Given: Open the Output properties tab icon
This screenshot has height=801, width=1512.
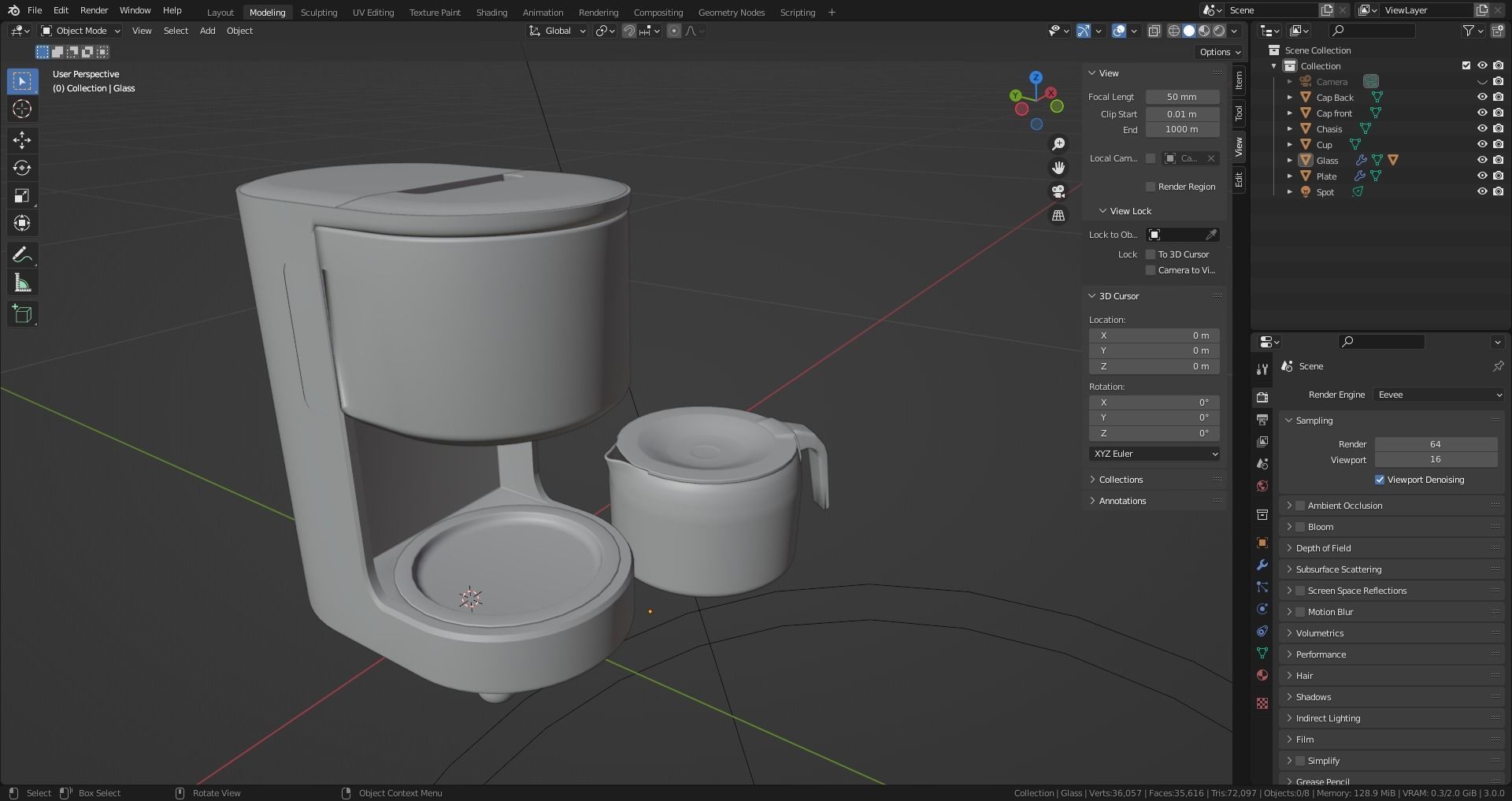Looking at the screenshot, I should coord(1262,419).
